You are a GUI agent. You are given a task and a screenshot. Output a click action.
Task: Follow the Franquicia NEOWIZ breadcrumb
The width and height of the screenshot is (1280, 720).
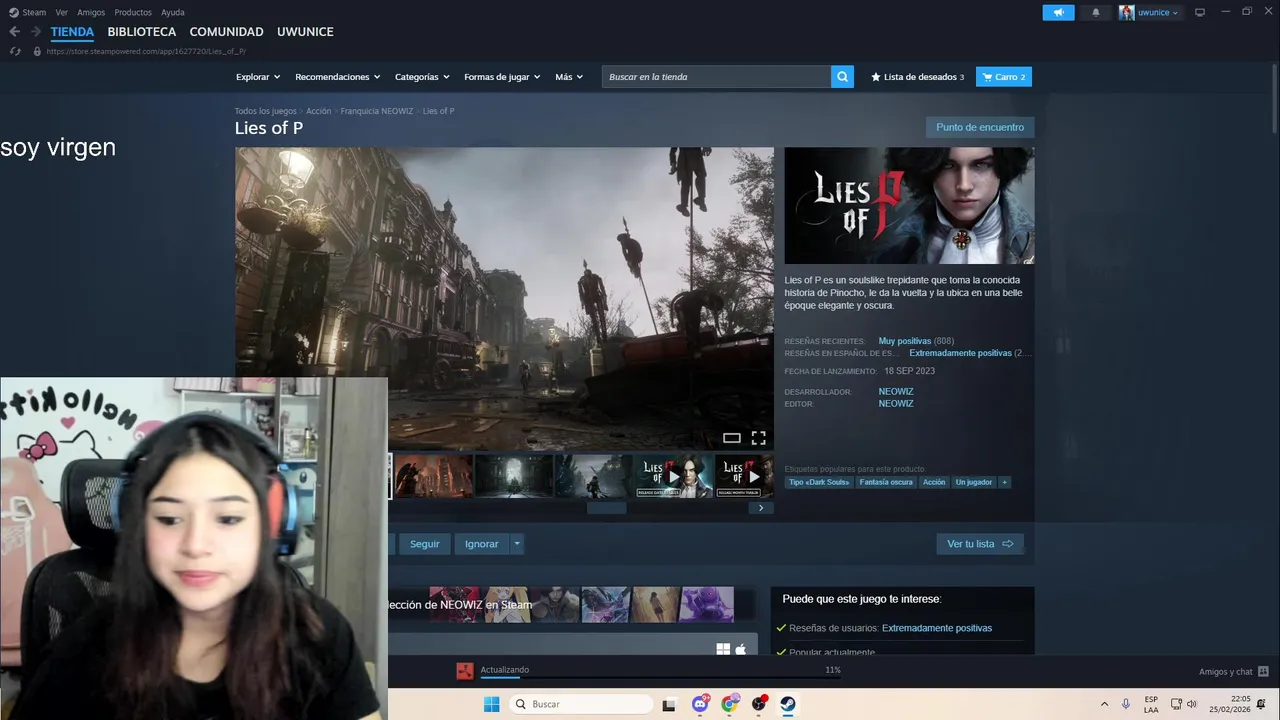(377, 111)
